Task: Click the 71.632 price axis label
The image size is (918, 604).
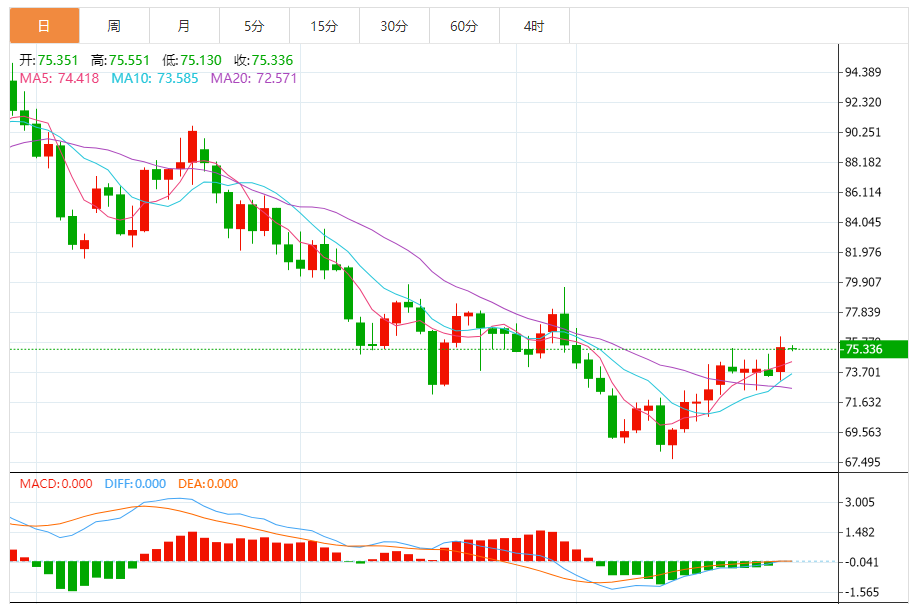Action: pyautogui.click(x=863, y=402)
